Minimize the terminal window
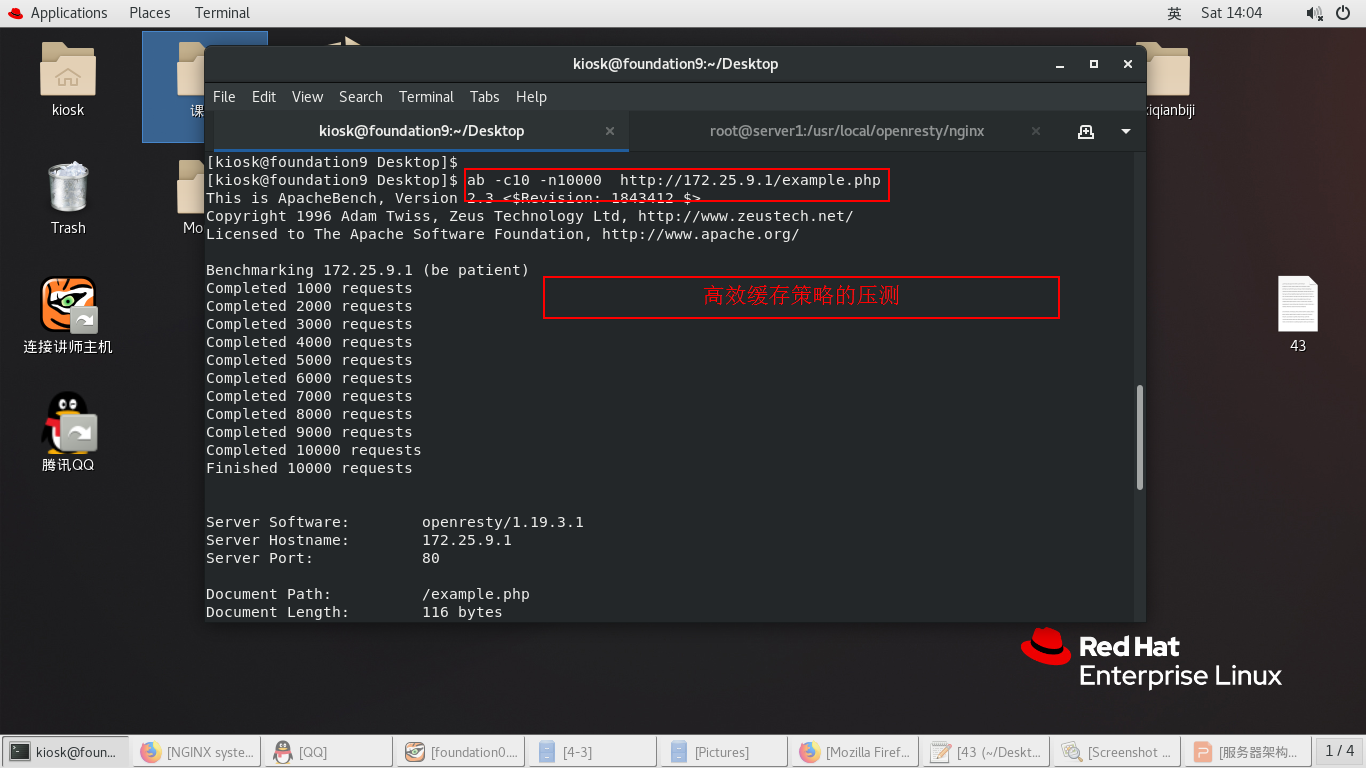This screenshot has height=768, width=1366. [1061, 64]
